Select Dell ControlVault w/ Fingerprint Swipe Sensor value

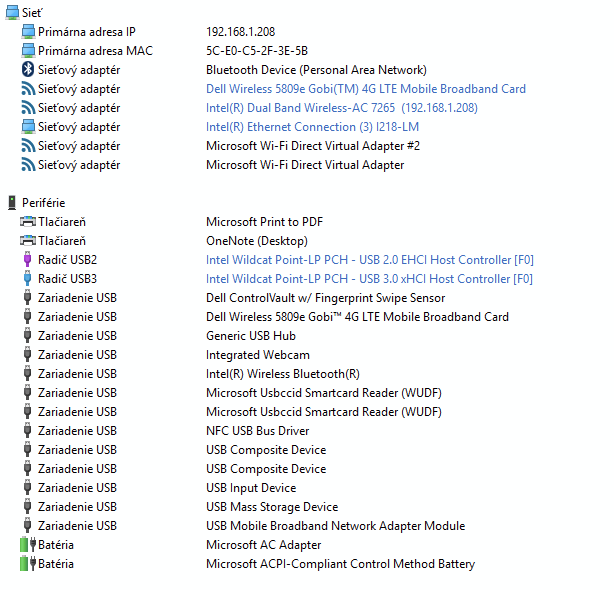click(325, 298)
